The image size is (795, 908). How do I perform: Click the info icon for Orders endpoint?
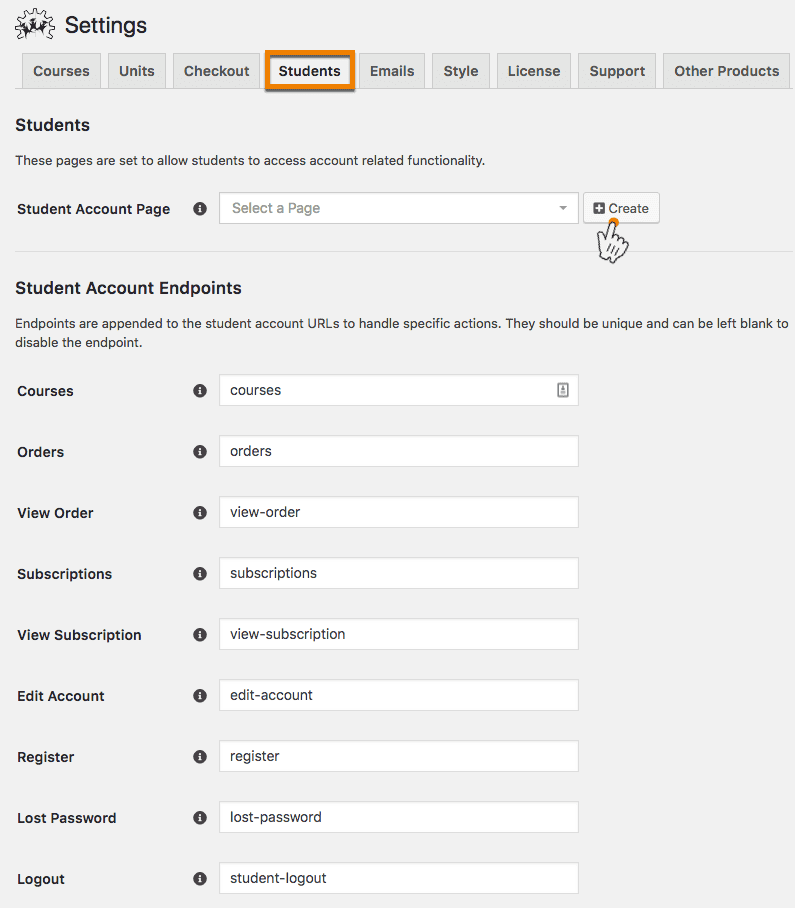200,452
